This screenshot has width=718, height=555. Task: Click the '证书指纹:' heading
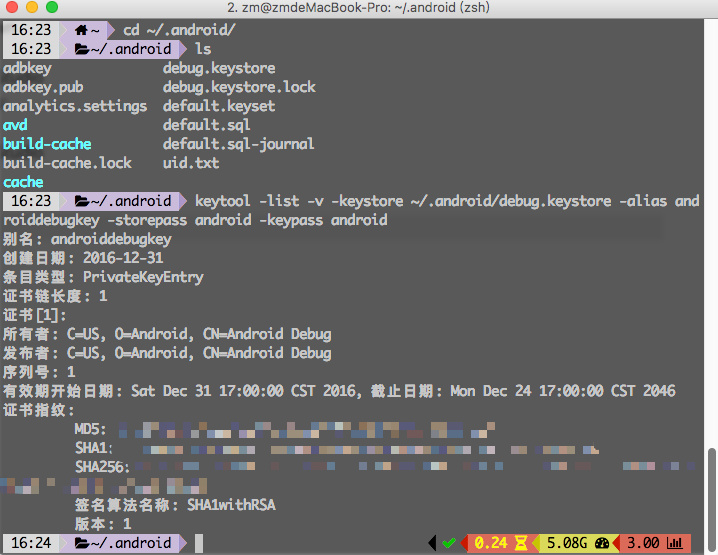(38, 410)
